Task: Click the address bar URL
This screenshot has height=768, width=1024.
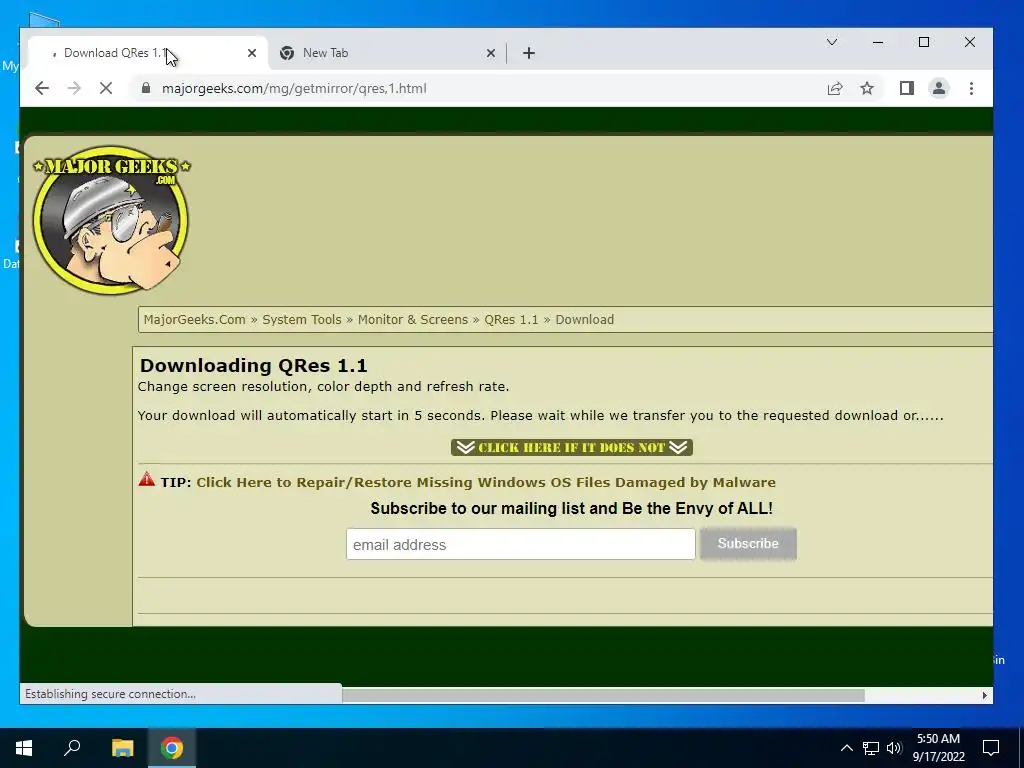Action: point(294,88)
